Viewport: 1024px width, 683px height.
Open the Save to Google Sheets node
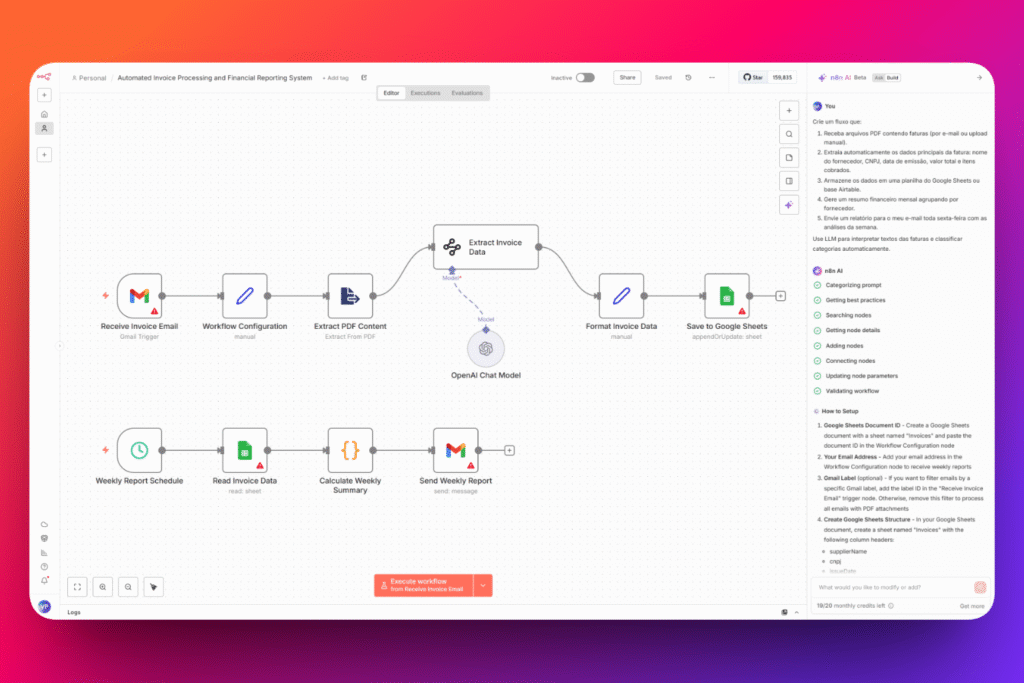coord(726,297)
